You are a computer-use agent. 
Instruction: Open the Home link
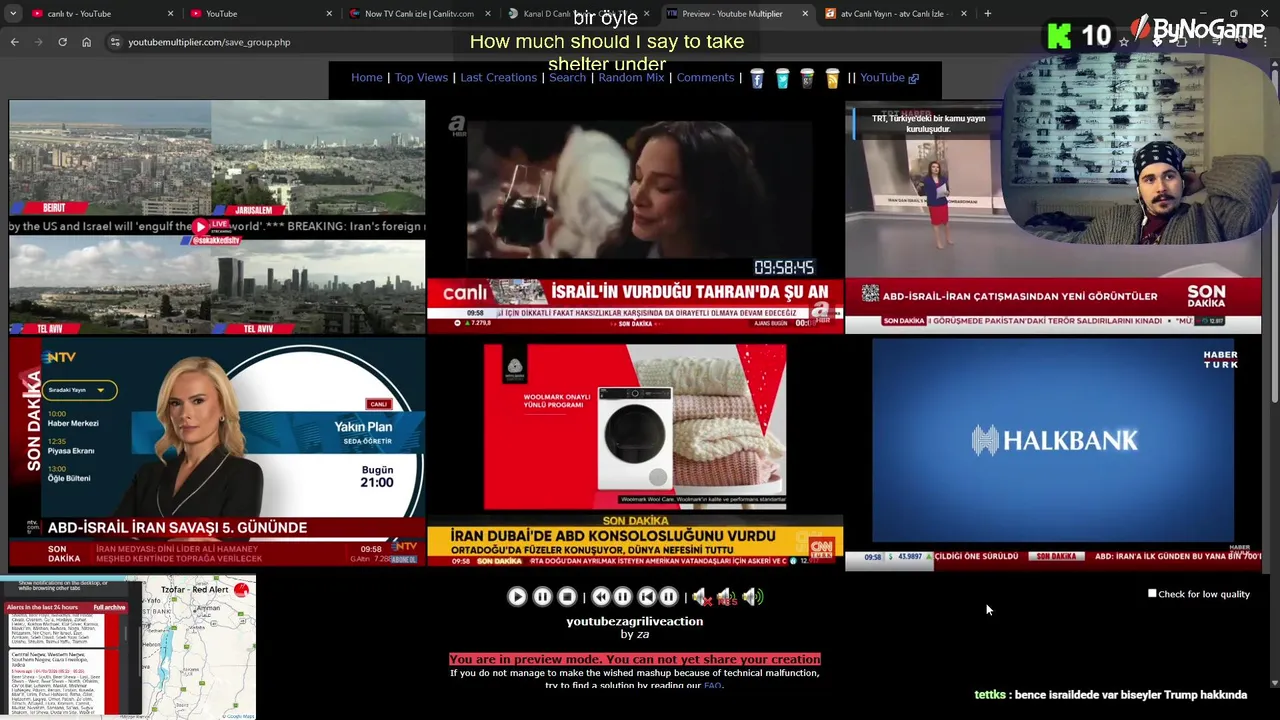367,78
